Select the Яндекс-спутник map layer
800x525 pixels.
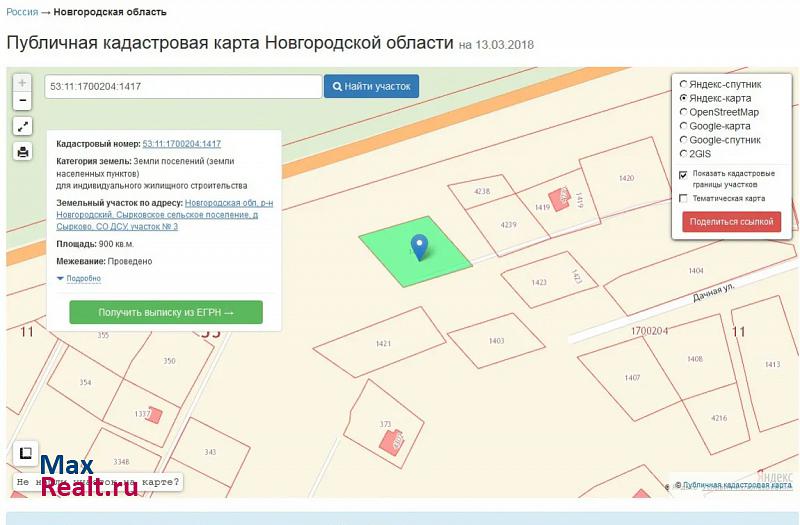683,85
